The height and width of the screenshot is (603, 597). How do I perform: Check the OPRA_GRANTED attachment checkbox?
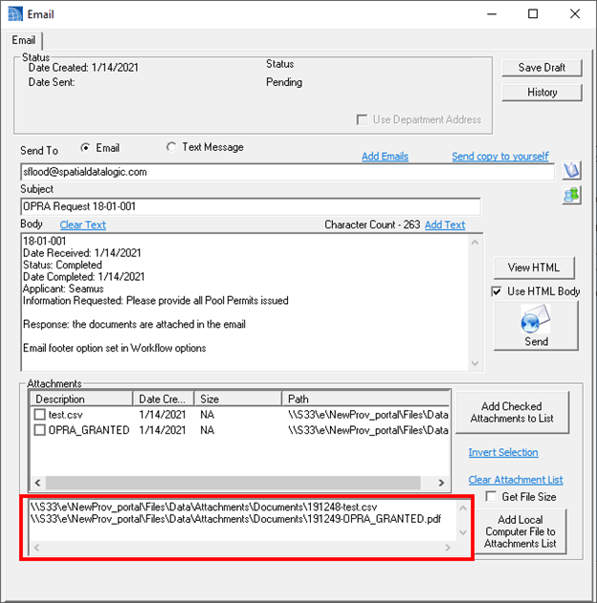(40, 430)
